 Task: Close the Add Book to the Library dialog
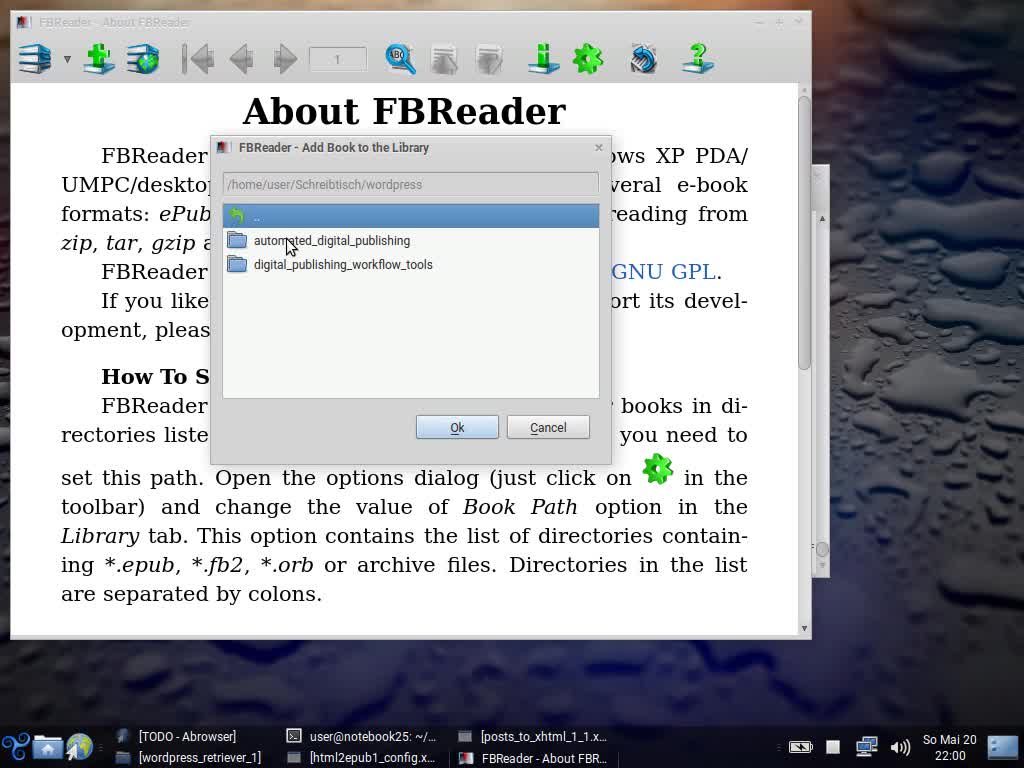[x=599, y=148]
